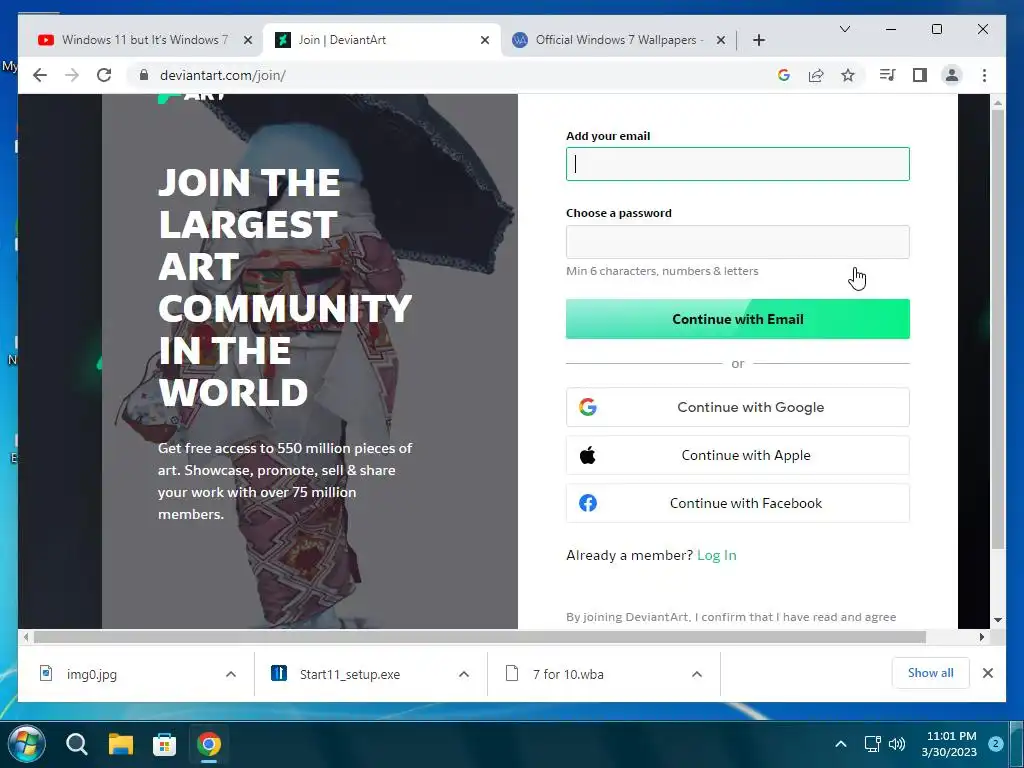Open the volume tray icon

tap(897, 744)
